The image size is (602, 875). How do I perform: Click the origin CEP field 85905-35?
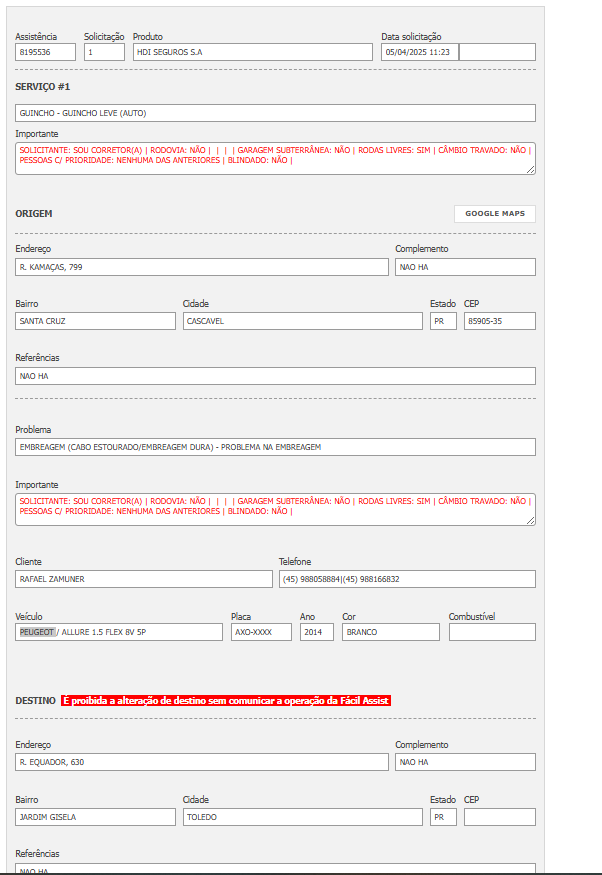(x=500, y=321)
